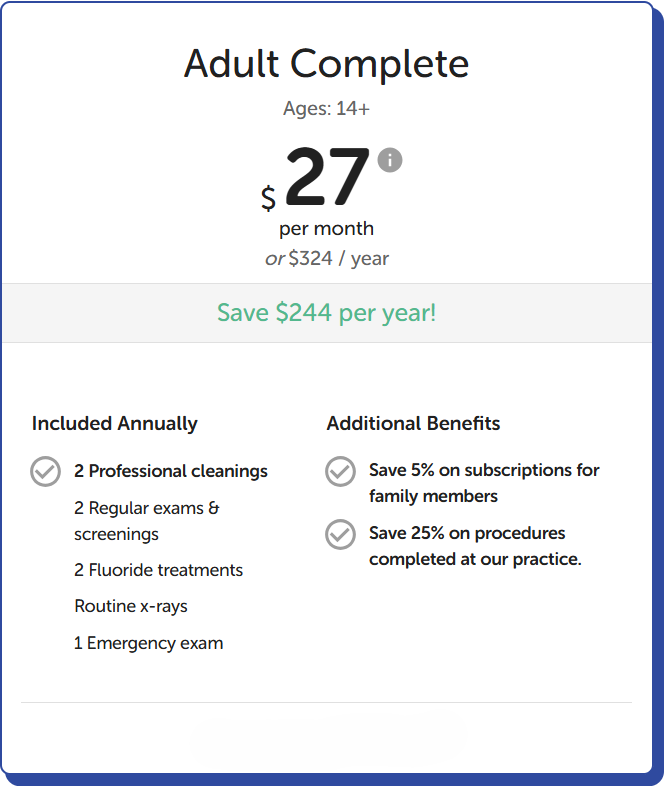Click the Save $244 per year banner
Image resolution: width=665 pixels, height=786 pixels.
click(x=326, y=313)
